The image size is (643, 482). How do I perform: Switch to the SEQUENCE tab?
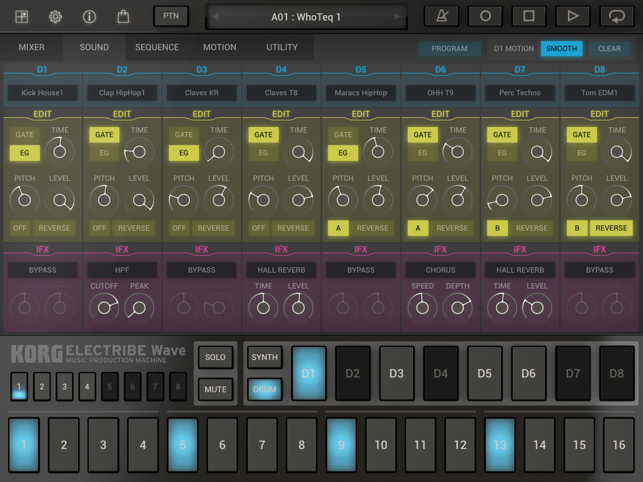(157, 47)
